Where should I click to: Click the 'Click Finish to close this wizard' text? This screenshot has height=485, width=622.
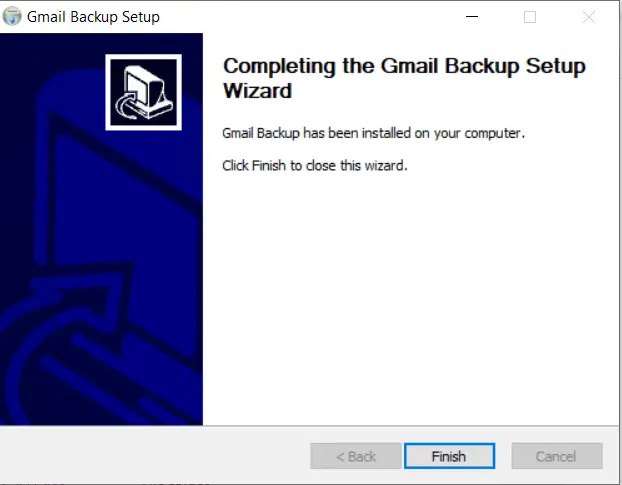coord(315,165)
